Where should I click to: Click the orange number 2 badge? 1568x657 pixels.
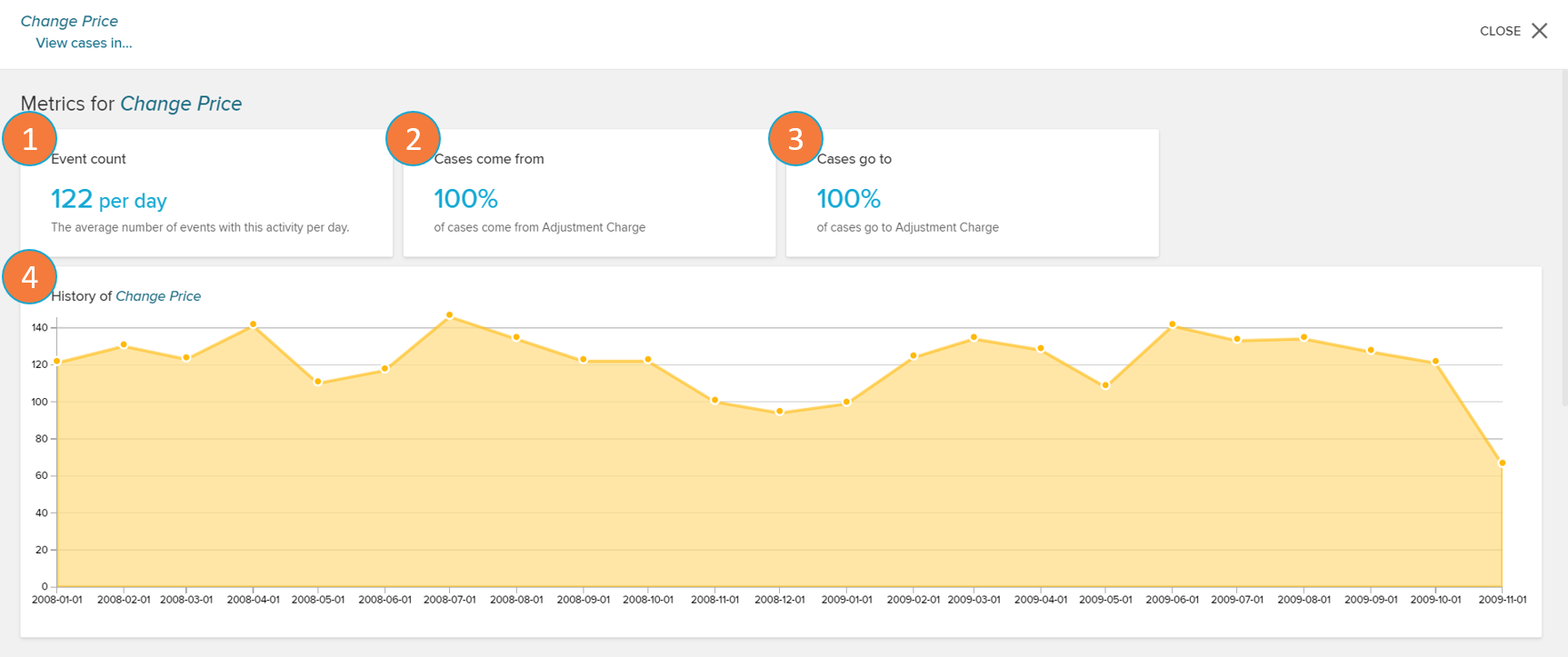click(413, 139)
